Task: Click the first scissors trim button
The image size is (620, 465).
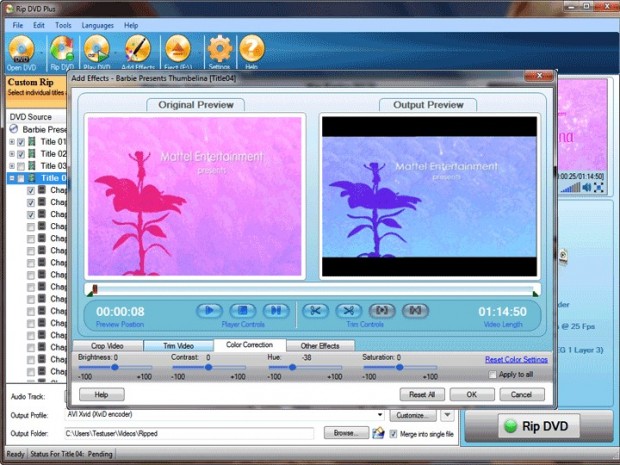Action: pos(315,311)
